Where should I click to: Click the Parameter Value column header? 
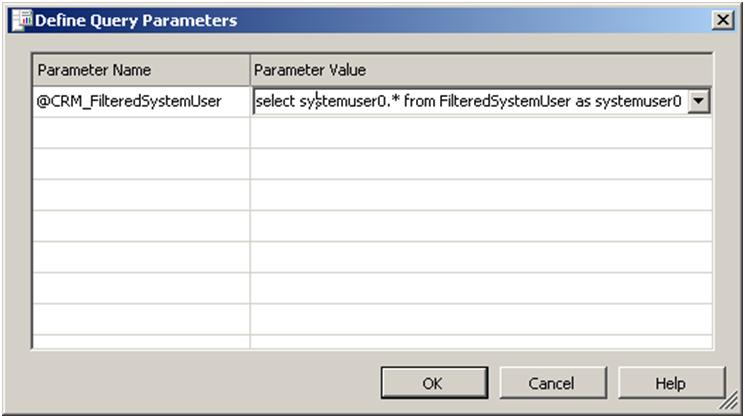pyautogui.click(x=481, y=70)
